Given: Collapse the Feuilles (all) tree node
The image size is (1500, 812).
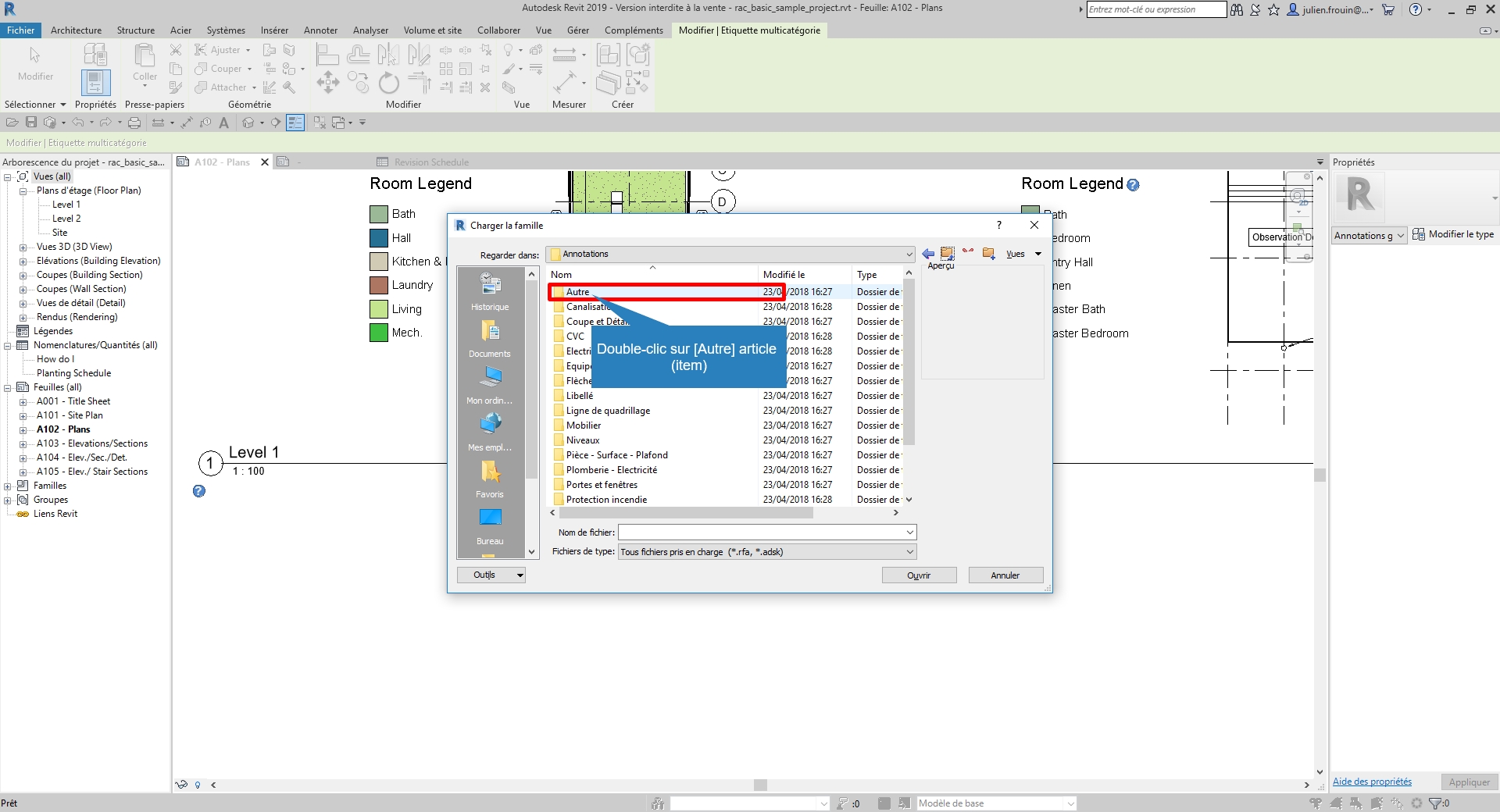Looking at the screenshot, I should coord(8,388).
